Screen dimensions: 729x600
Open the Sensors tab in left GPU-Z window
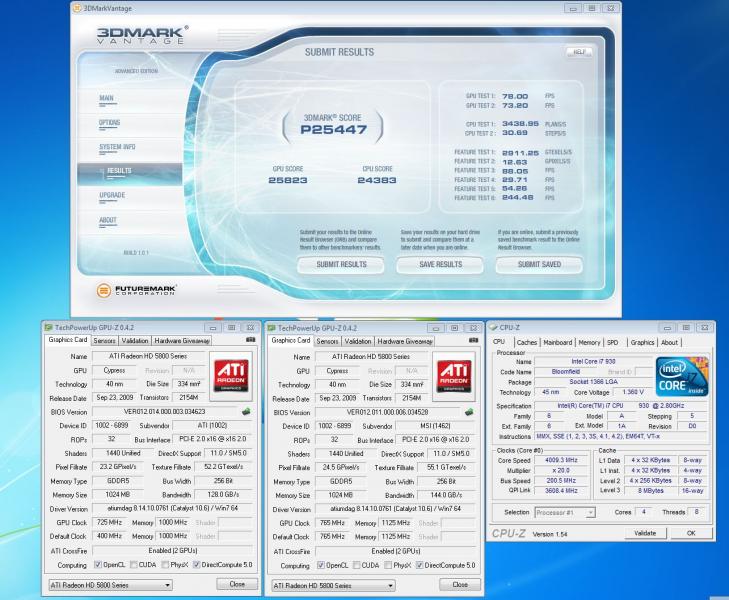coord(104,341)
